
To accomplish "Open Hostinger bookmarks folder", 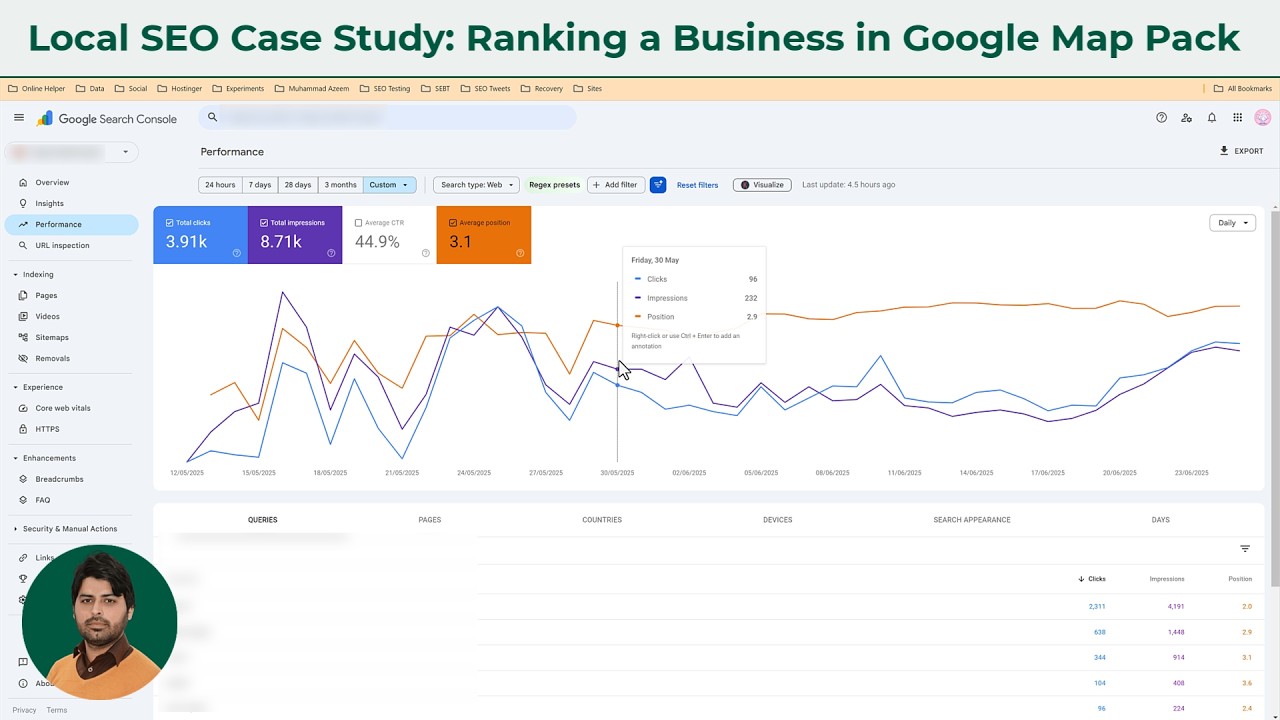I will [x=179, y=89].
